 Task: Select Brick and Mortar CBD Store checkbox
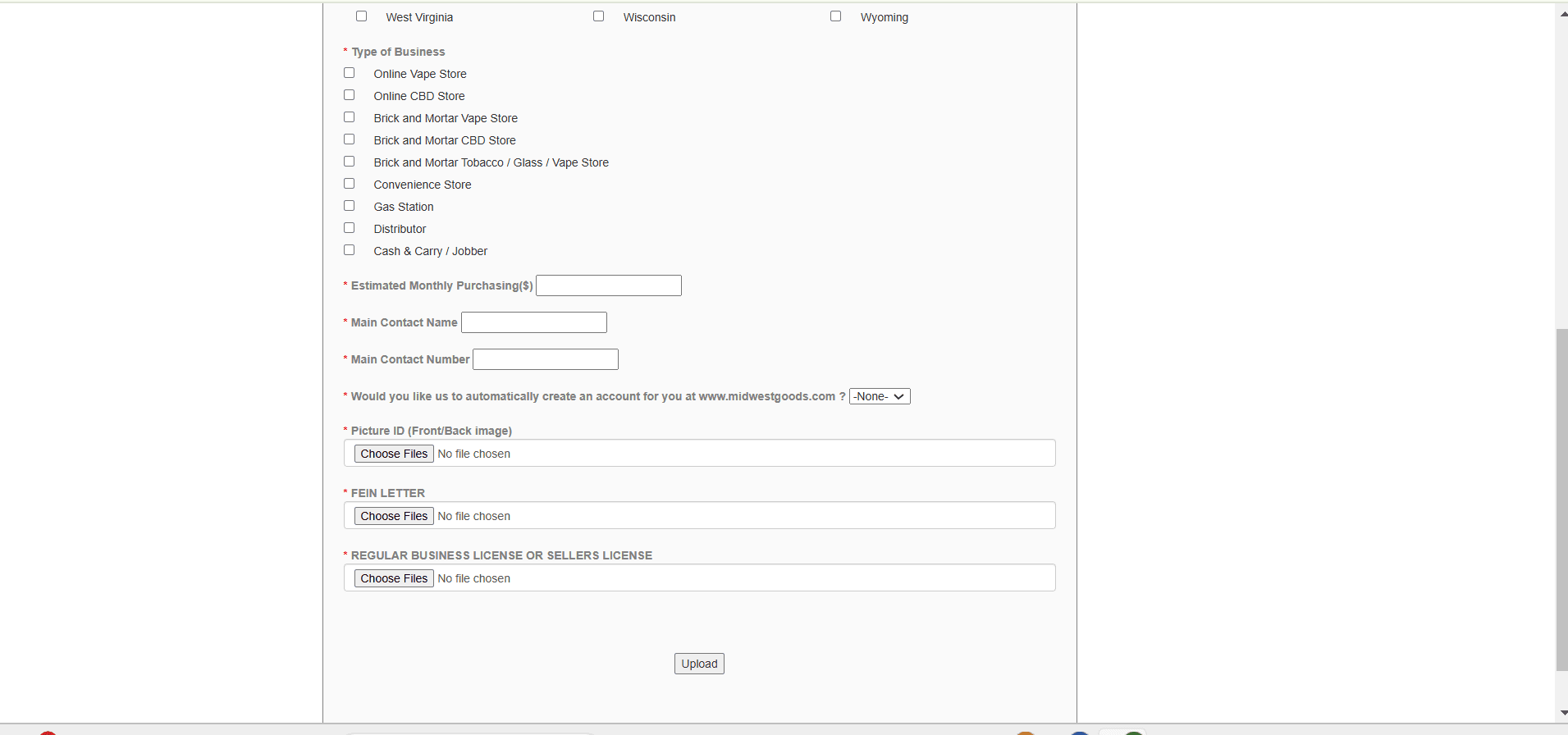[x=349, y=139]
